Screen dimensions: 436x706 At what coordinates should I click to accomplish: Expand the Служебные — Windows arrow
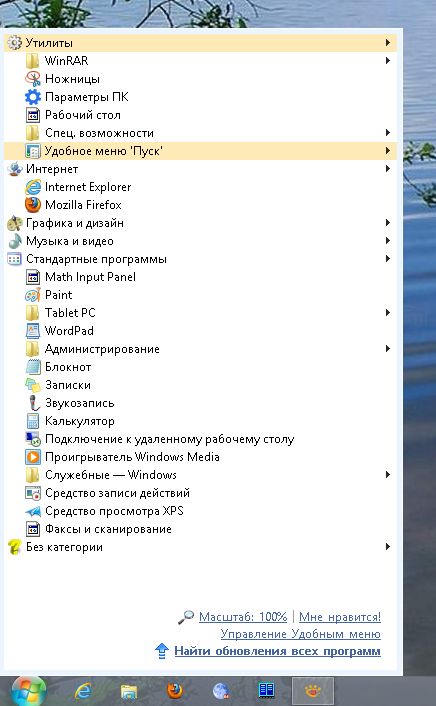point(388,475)
